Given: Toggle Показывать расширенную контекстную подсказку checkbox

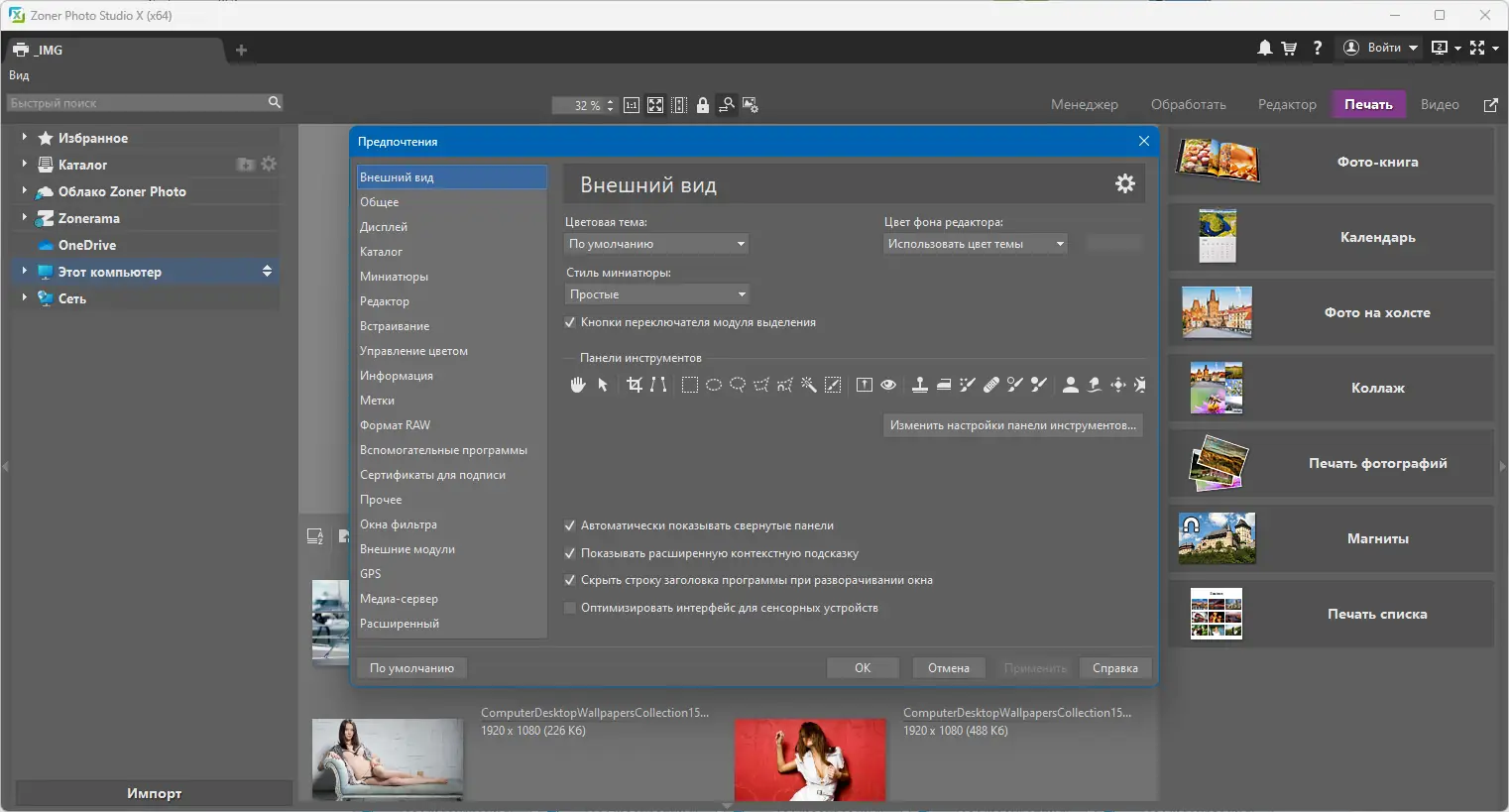Looking at the screenshot, I should click(x=570, y=553).
